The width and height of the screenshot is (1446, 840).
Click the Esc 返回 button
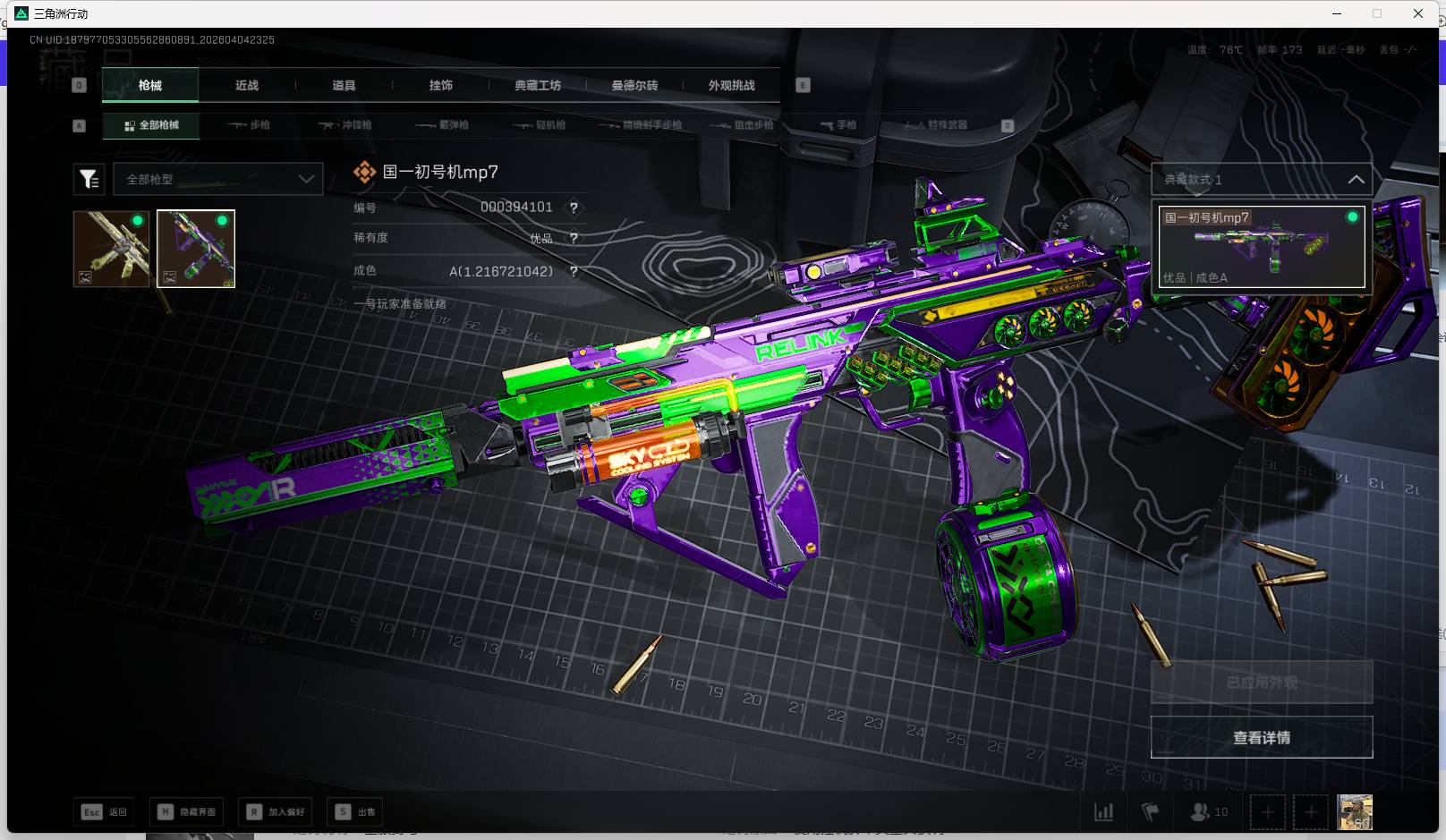(105, 812)
